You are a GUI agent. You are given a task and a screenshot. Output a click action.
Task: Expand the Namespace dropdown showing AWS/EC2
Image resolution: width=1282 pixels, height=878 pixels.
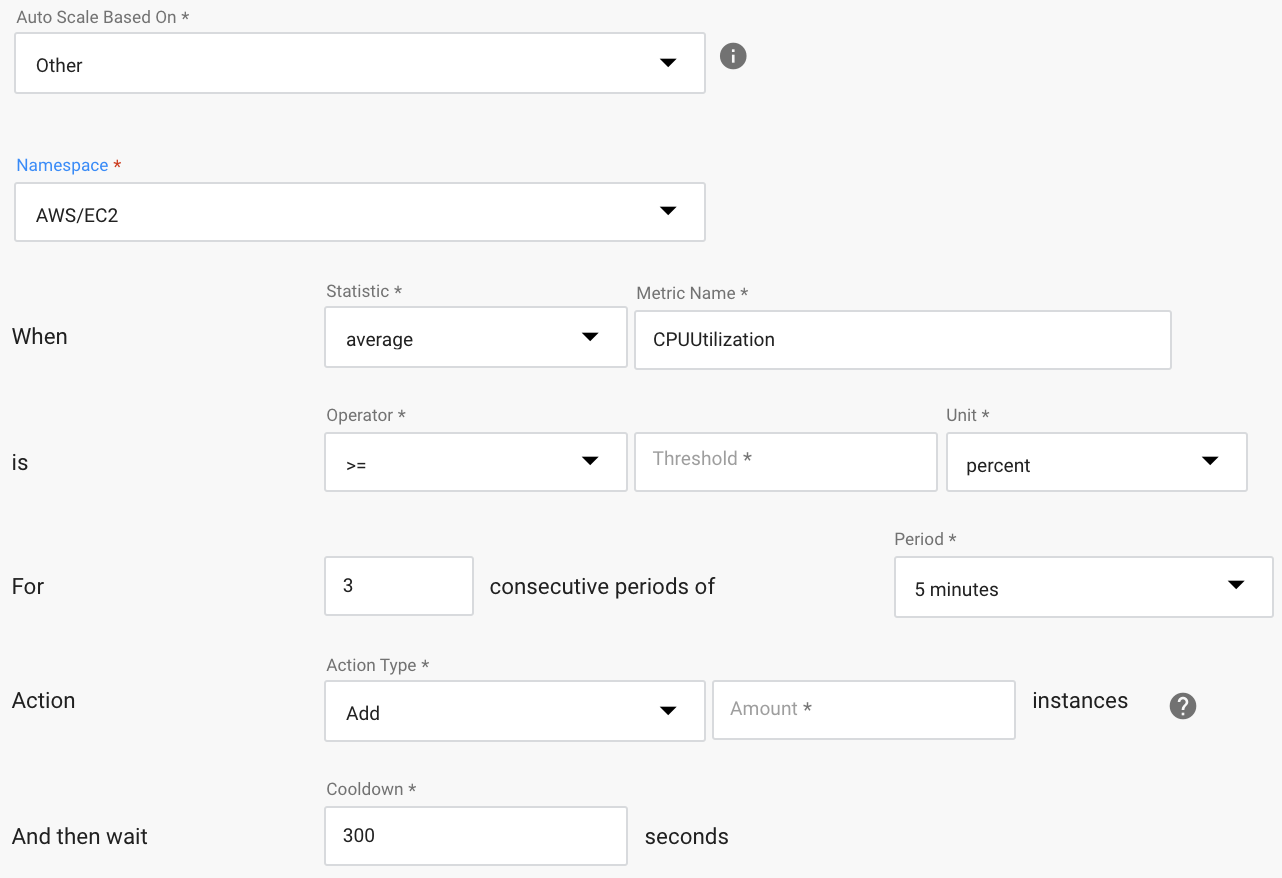click(x=359, y=212)
